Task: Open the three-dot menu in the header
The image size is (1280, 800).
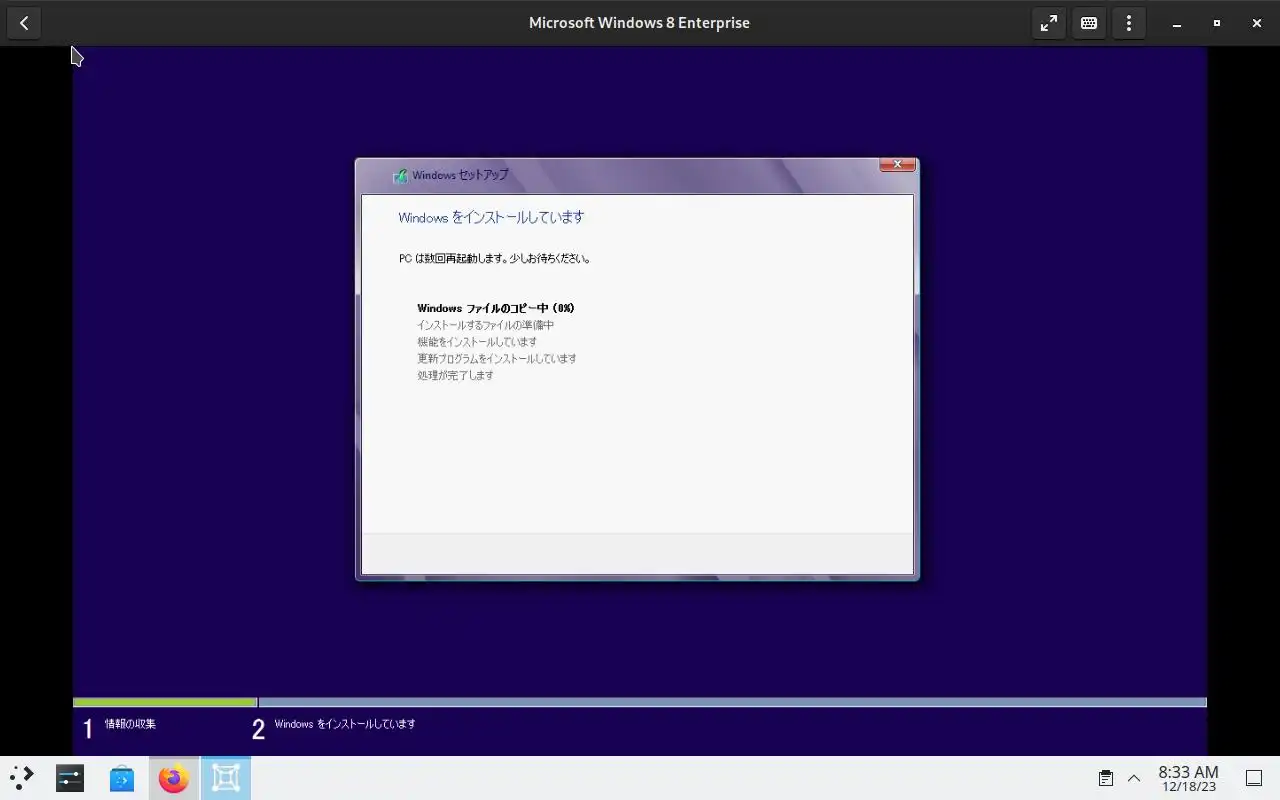Action: tap(1129, 23)
